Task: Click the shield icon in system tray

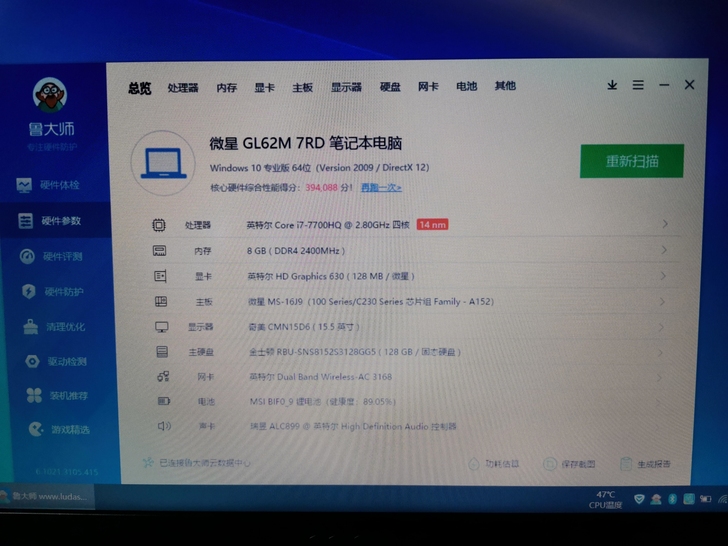Action: pos(639,499)
